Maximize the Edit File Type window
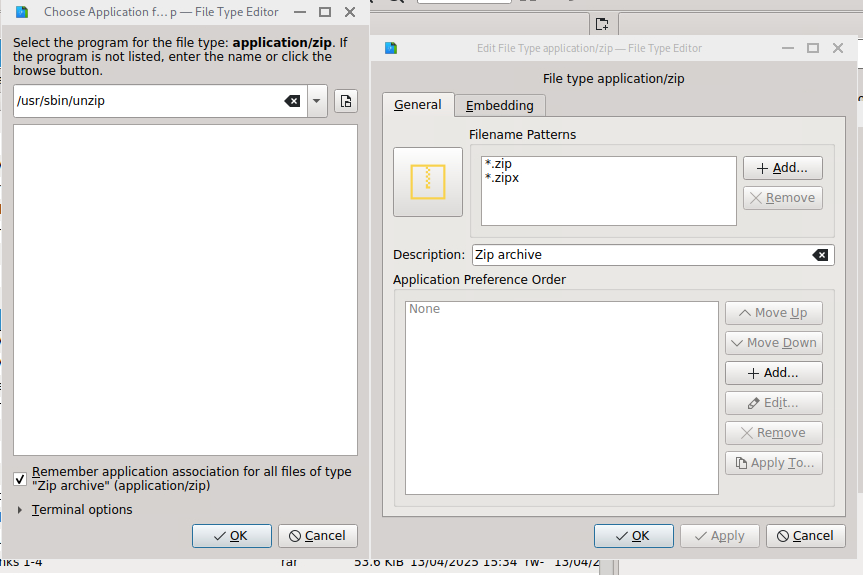 click(813, 48)
